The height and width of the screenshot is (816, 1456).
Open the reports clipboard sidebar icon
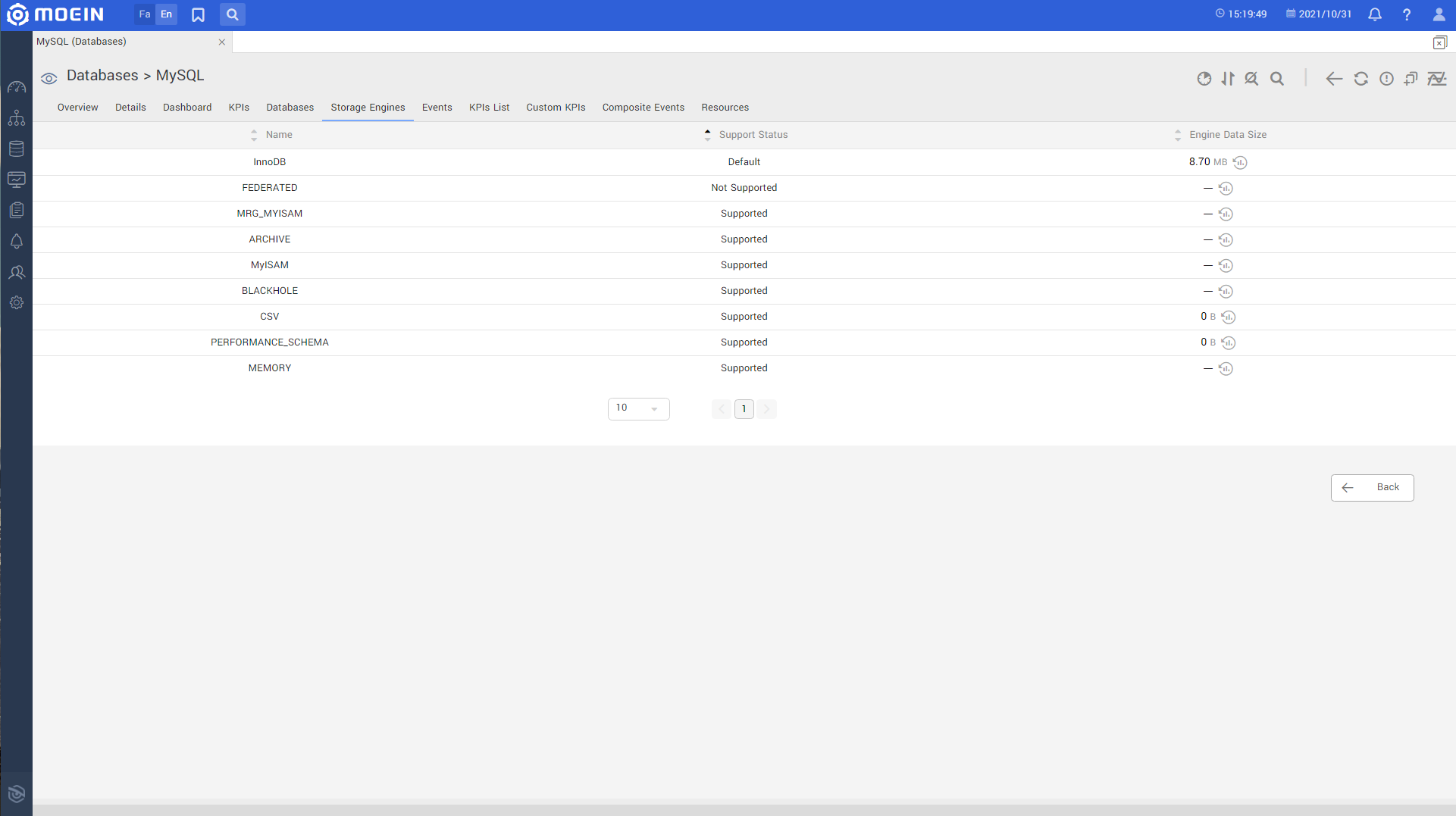coord(17,210)
